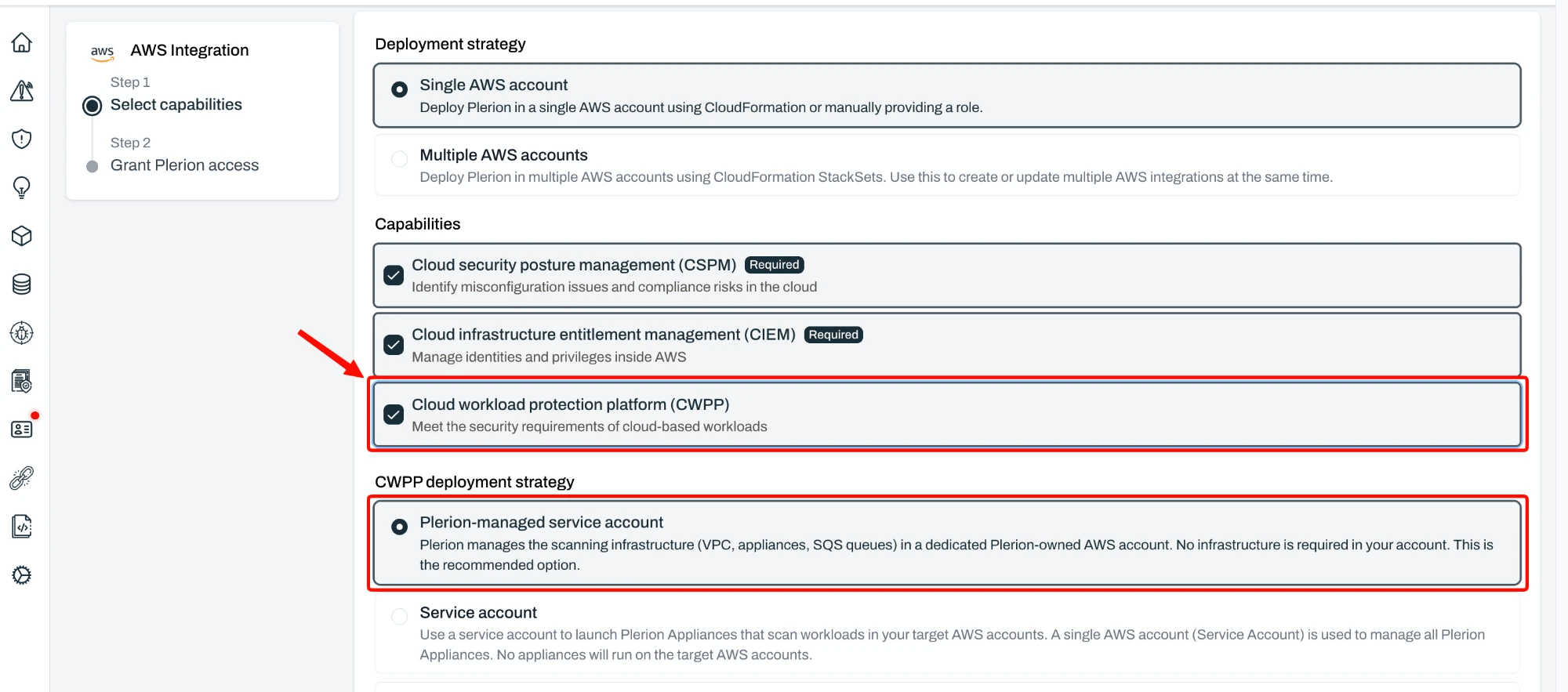1568x692 pixels.
Task: Open the alerts warning triangle icon
Action: pos(22,91)
